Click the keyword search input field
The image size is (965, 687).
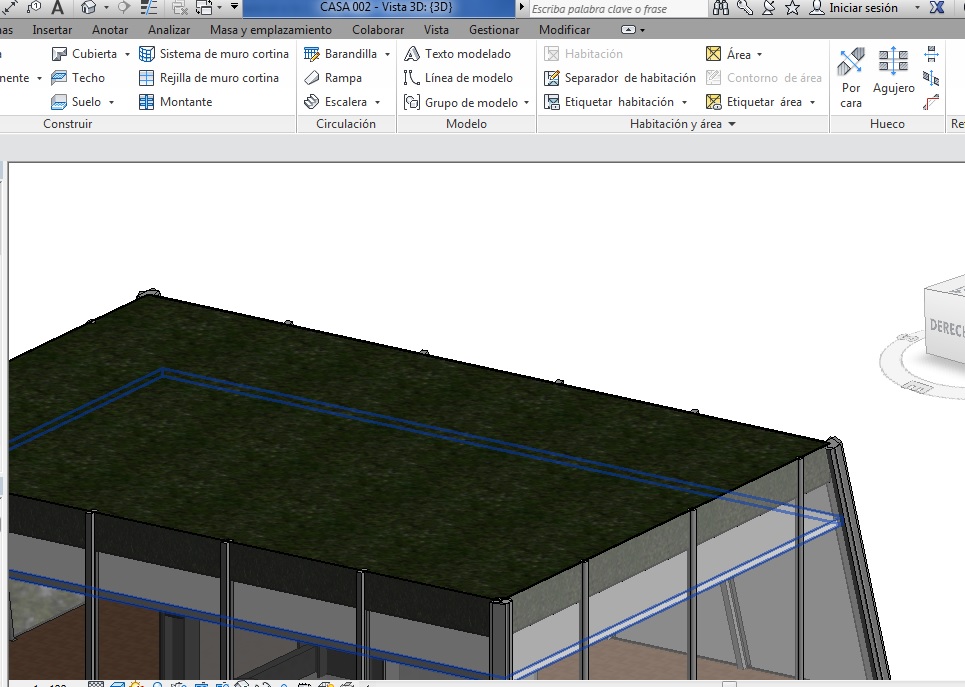click(x=617, y=9)
